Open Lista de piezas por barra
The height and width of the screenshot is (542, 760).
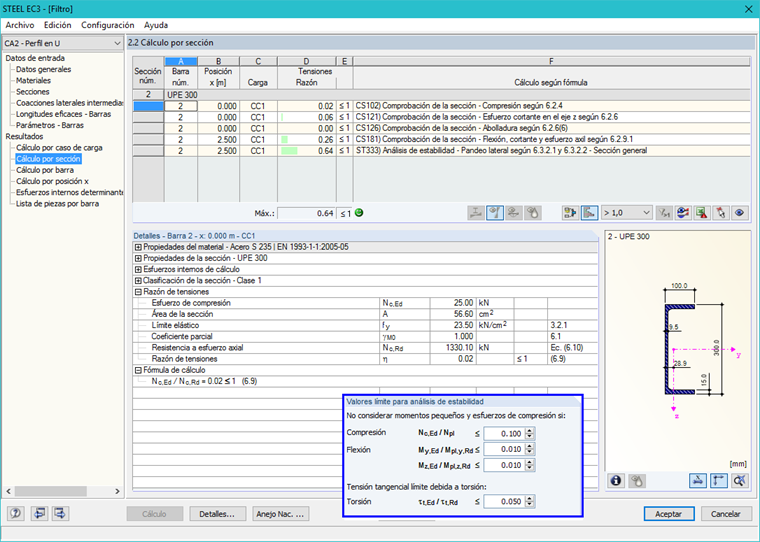57,204
